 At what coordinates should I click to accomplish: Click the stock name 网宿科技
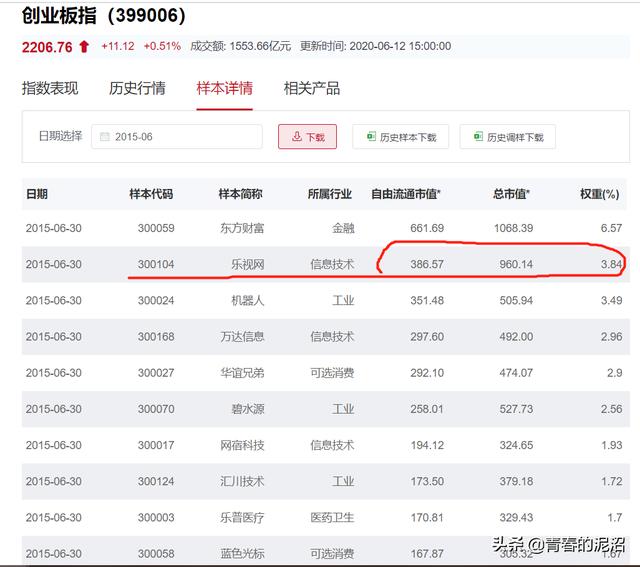[x=242, y=445]
